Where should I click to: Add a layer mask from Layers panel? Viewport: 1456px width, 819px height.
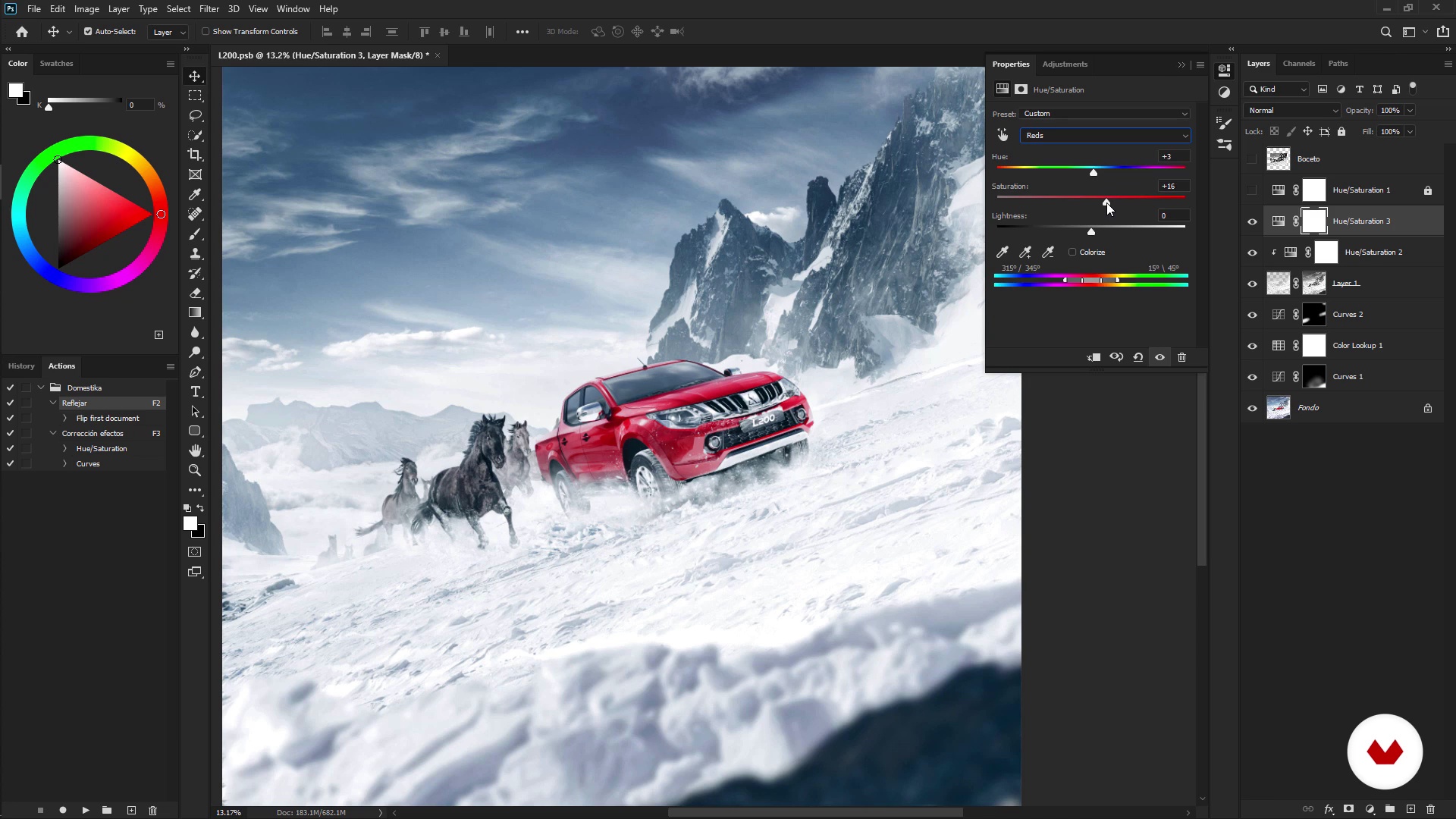tap(1349, 809)
